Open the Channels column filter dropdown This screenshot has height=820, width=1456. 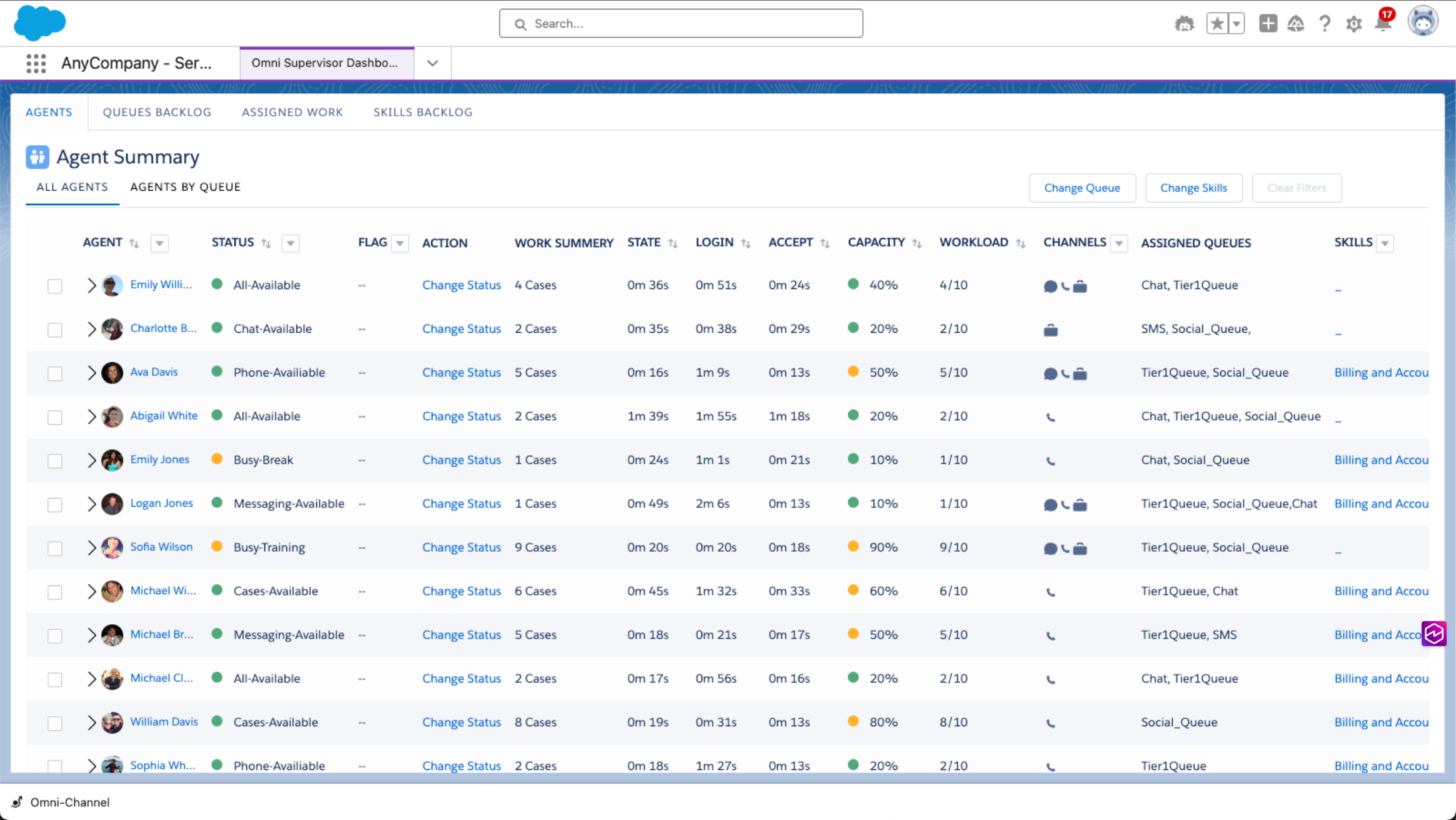[x=1119, y=243]
